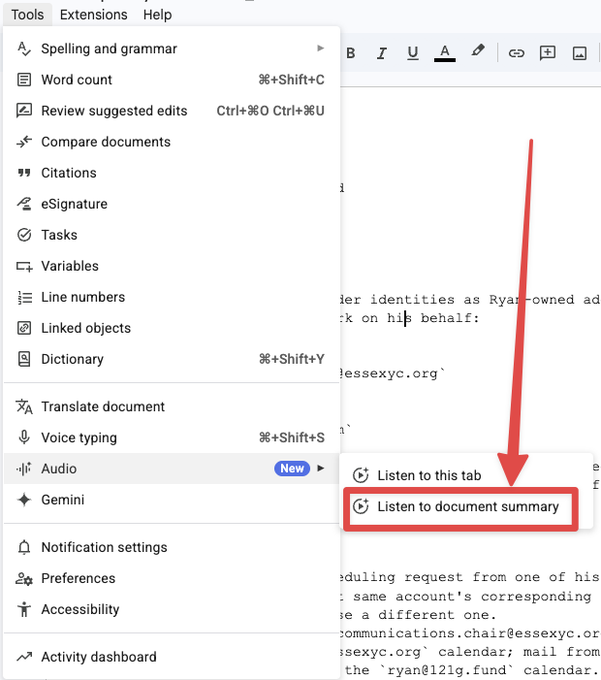Start Voice typing

[79, 438]
